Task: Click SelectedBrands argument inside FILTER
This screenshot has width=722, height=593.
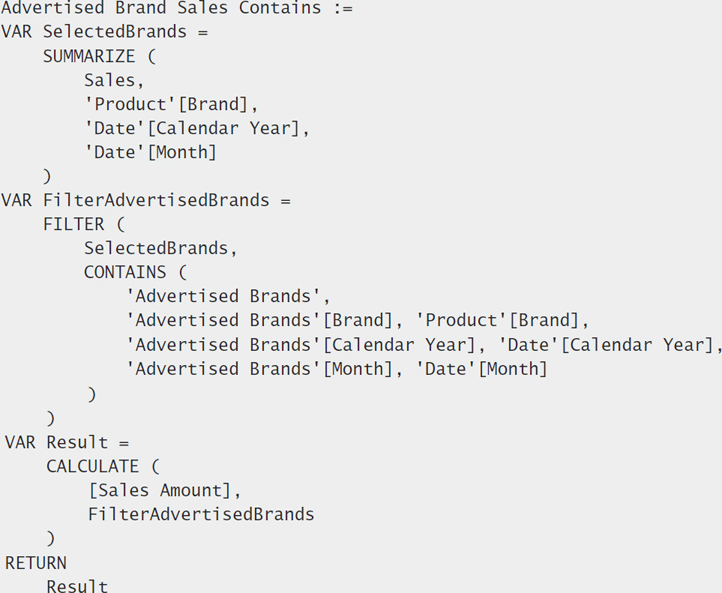Action: click(156, 248)
